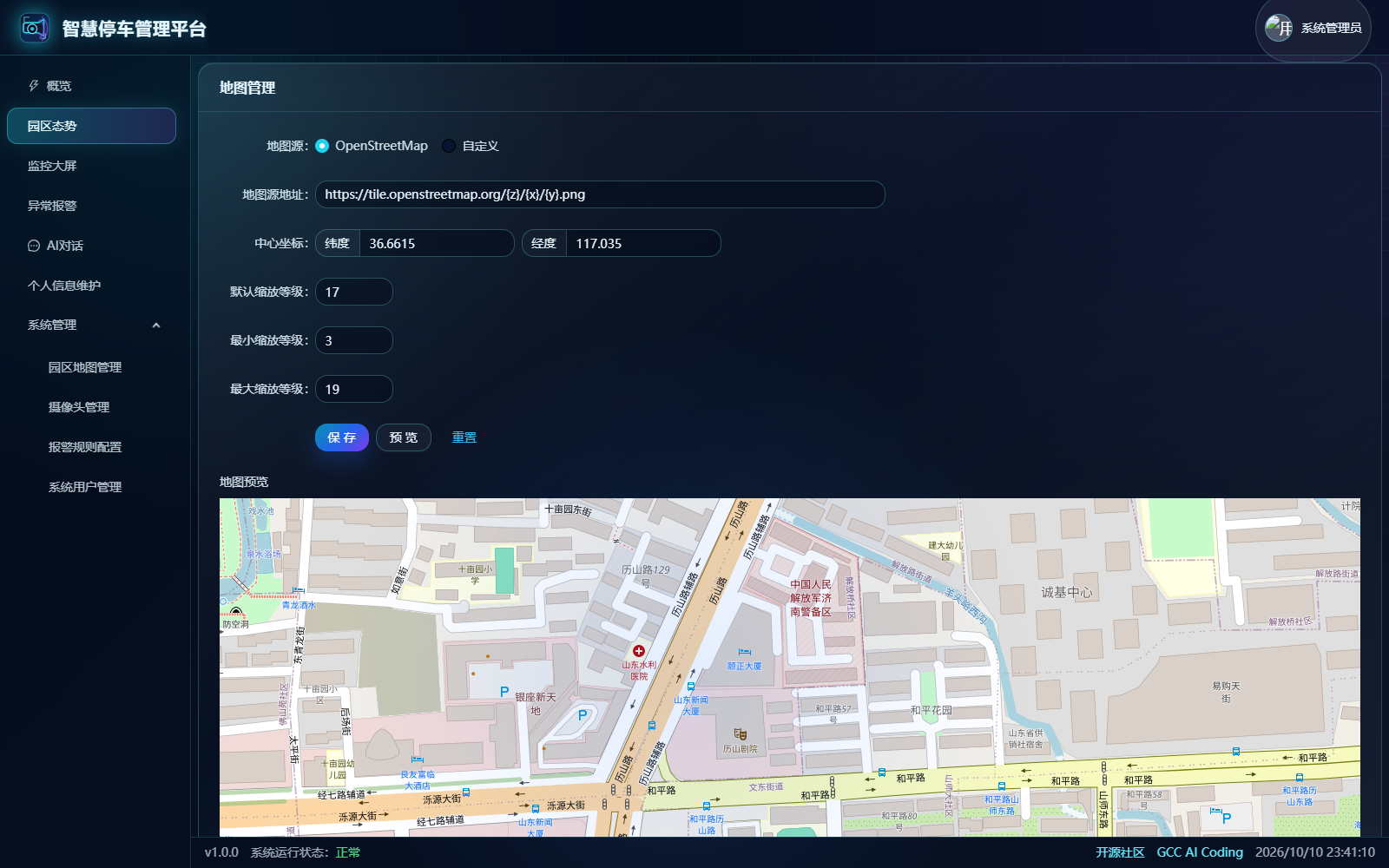Viewport: 1389px width, 868px height.
Task: Go to 监控大屏 in the sidebar
Action: [91, 166]
